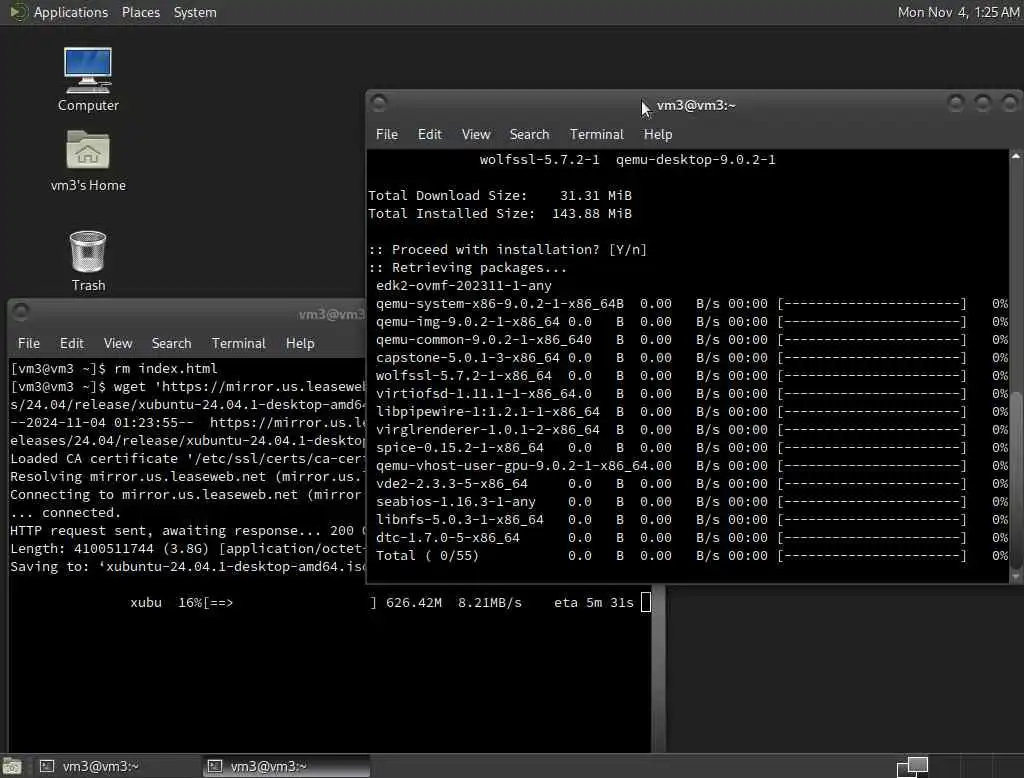Image resolution: width=1024 pixels, height=778 pixels.
Task: Click the vde2-2.3.3-5-x86_64 row
Action: 692,484
